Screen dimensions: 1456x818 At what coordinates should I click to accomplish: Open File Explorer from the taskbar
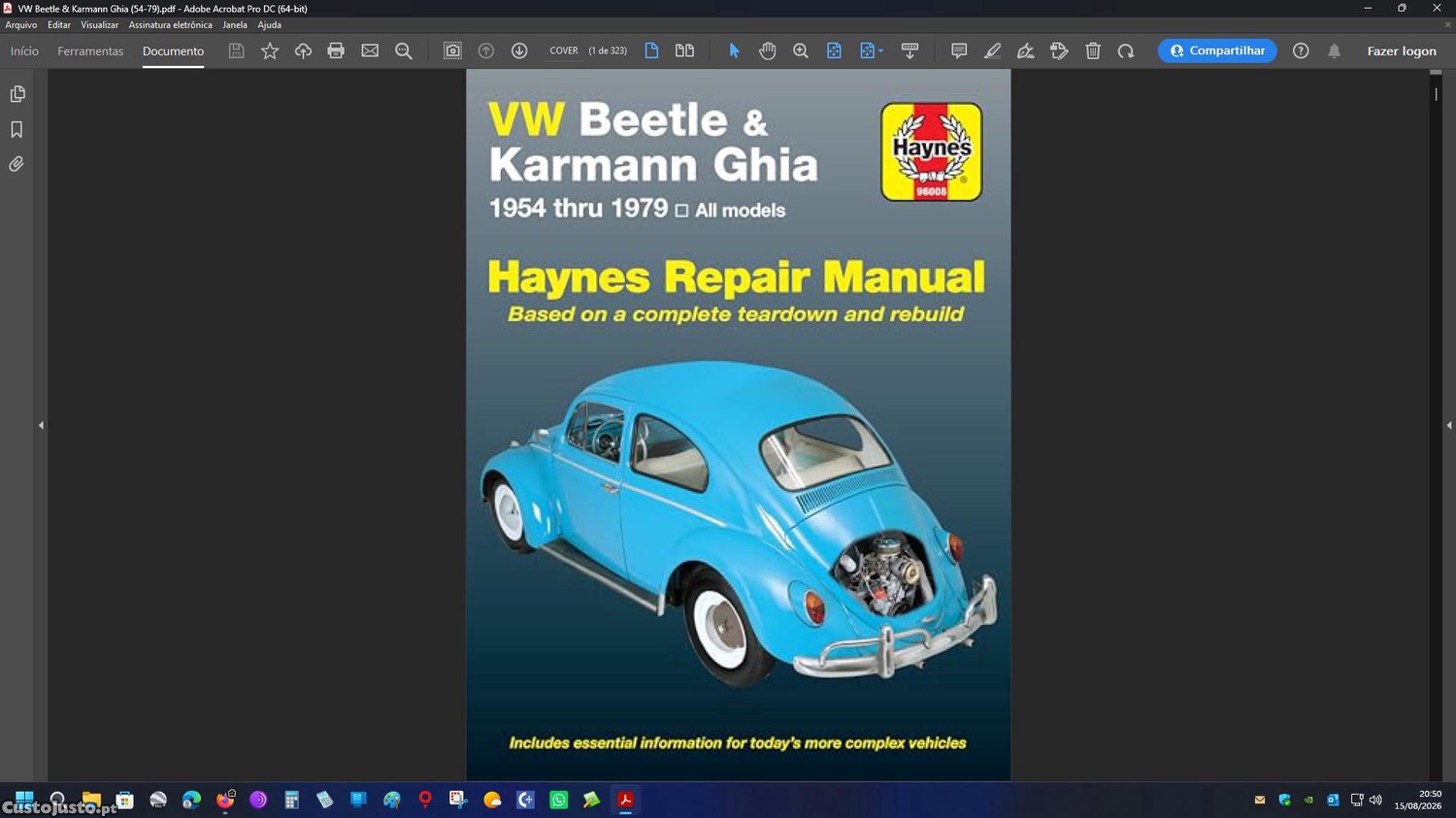91,800
